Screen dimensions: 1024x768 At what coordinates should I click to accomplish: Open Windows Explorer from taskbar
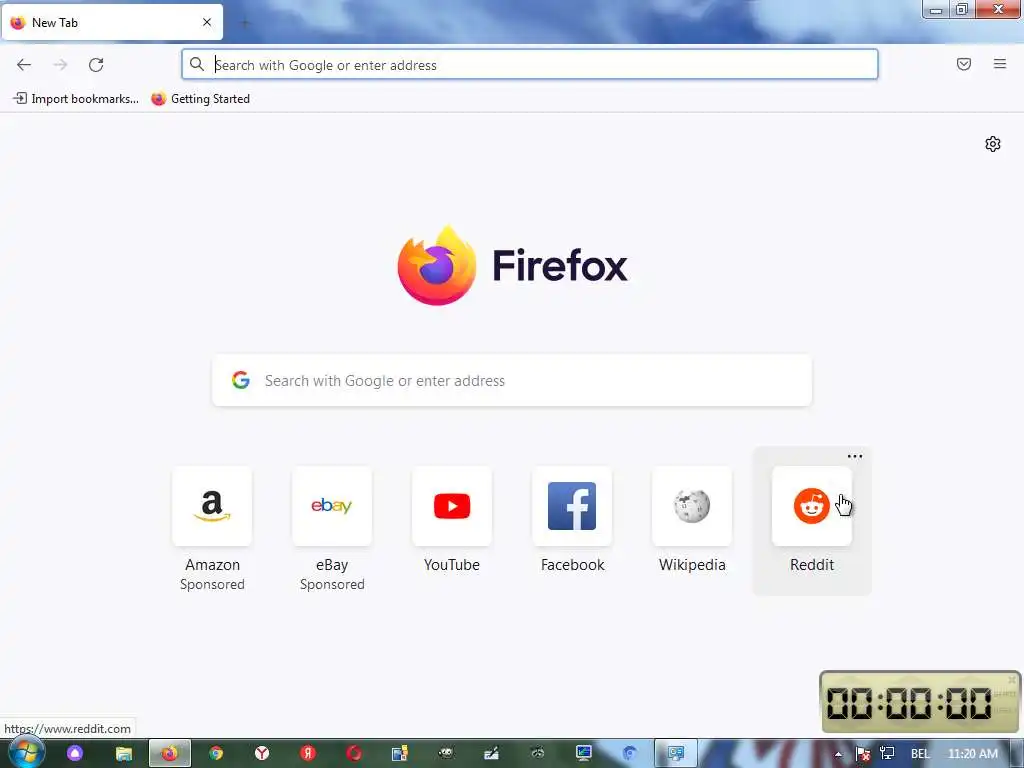coord(123,754)
